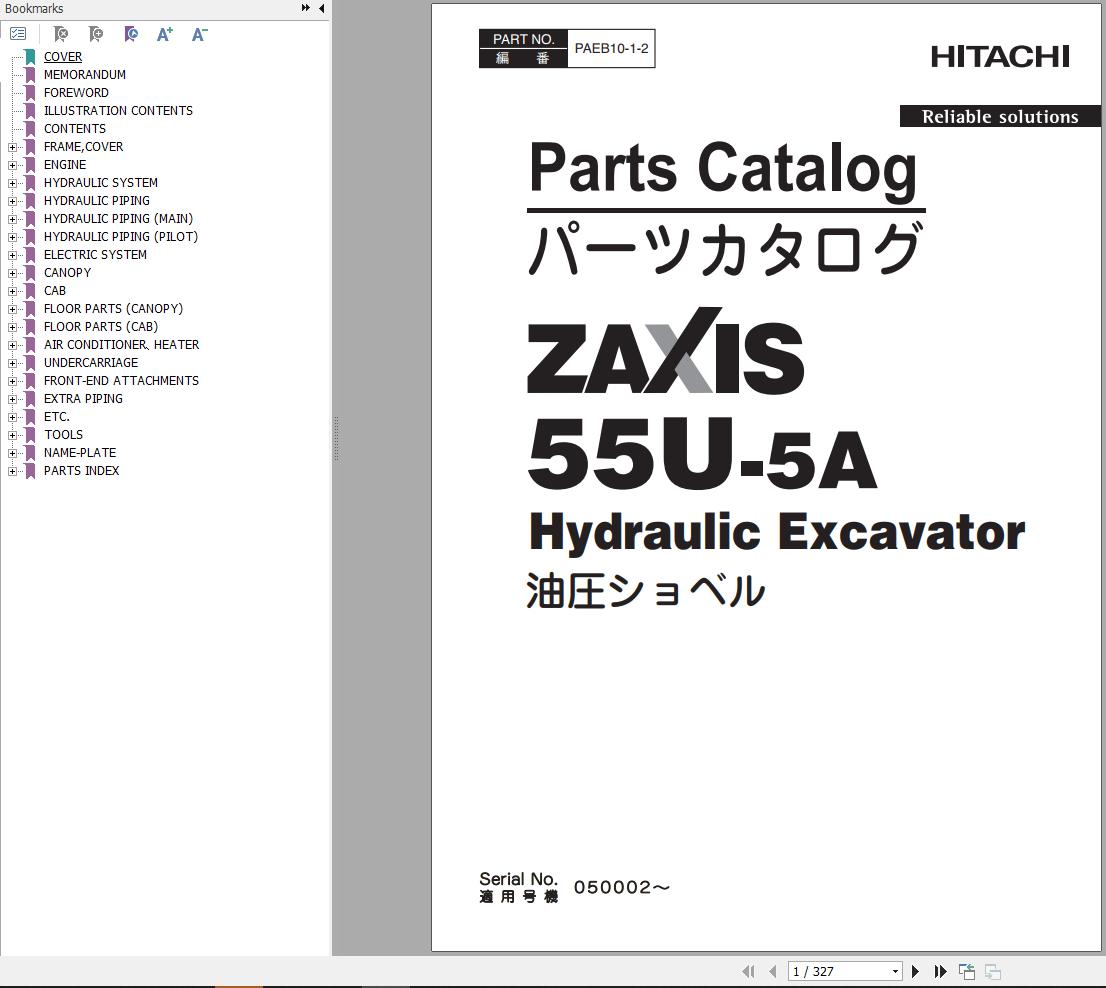Collapse the Bookmarks panel with the left arrow
Viewport: 1106px width, 988px height.
(x=321, y=8)
